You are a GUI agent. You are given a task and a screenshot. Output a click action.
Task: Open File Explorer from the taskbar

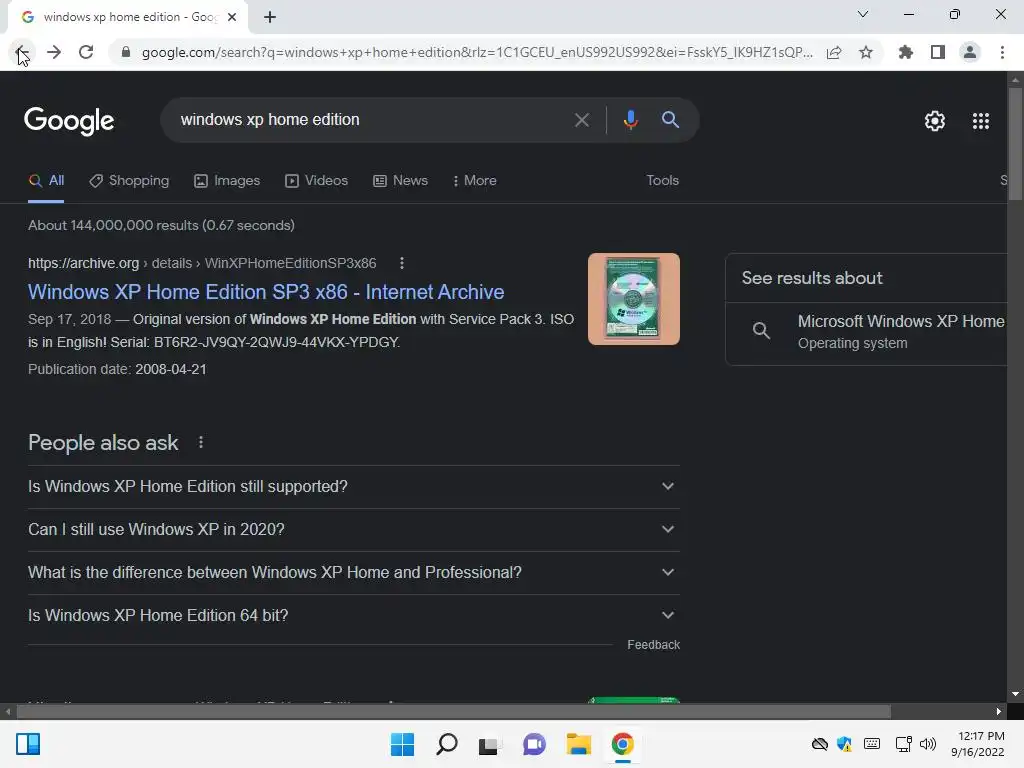579,744
